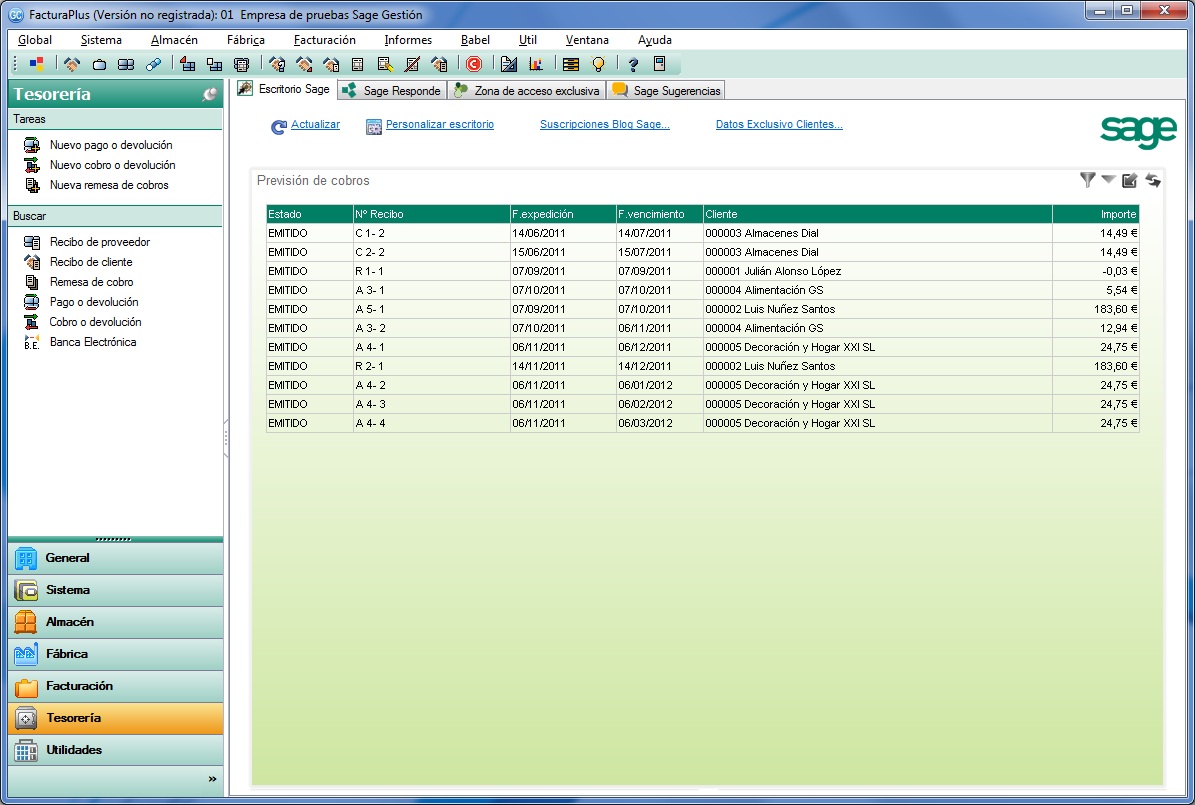The height and width of the screenshot is (805, 1195).
Task: Search Pago o devolución
Action: click(94, 302)
